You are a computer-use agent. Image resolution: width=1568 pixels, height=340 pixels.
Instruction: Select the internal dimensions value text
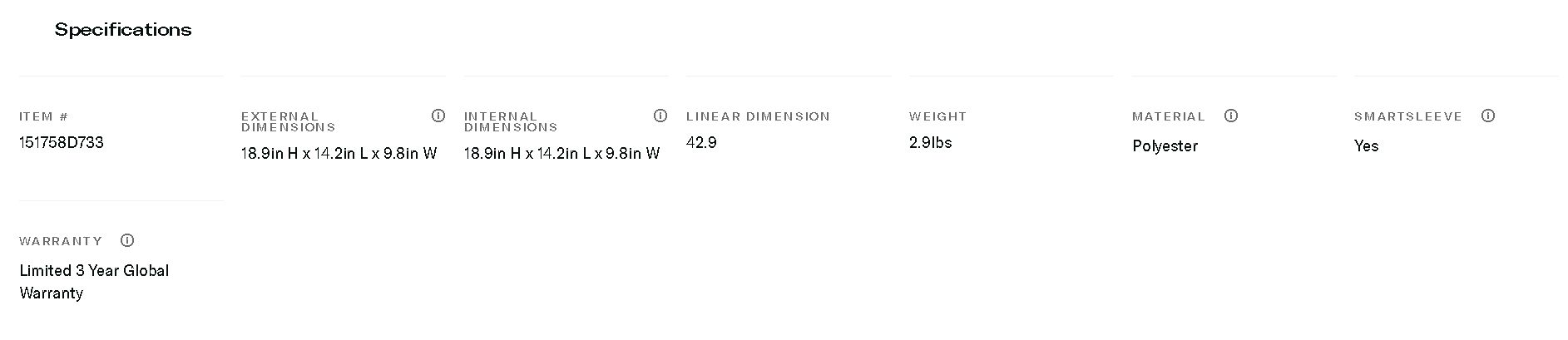[561, 153]
